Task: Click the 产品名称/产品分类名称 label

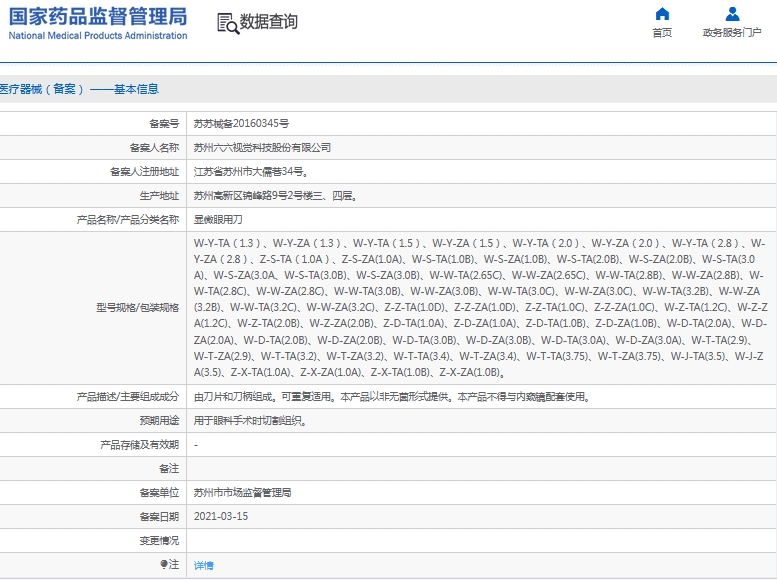Action: tap(128, 219)
